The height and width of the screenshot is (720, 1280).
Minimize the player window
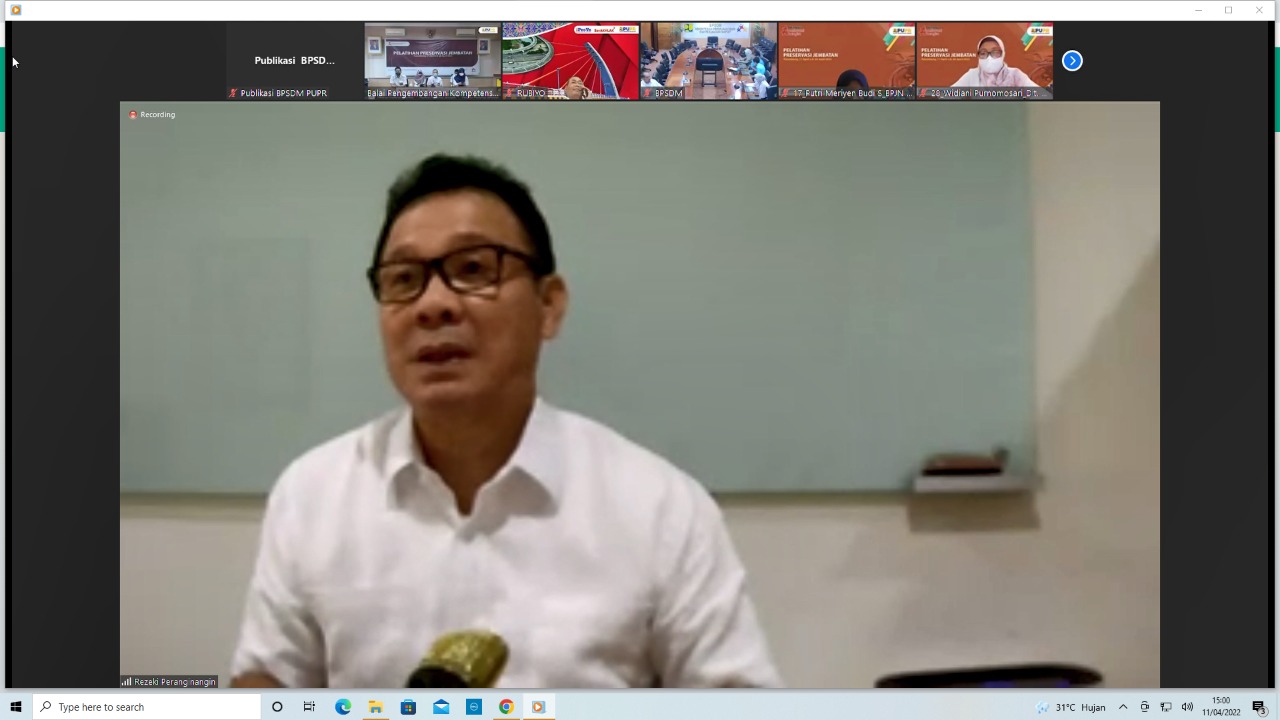point(1198,10)
